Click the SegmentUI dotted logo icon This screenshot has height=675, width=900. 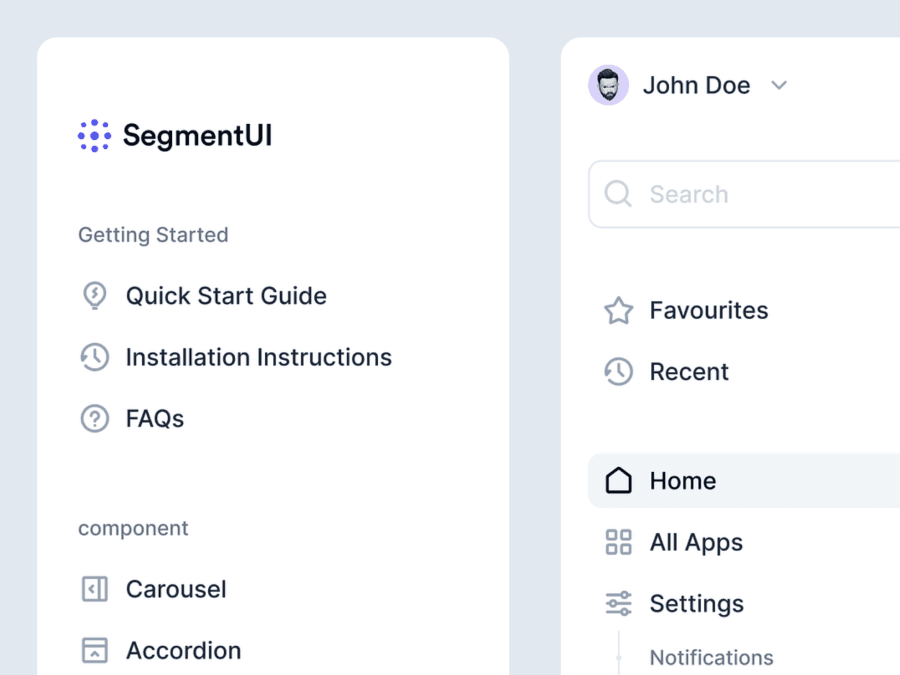pyautogui.click(x=94, y=136)
